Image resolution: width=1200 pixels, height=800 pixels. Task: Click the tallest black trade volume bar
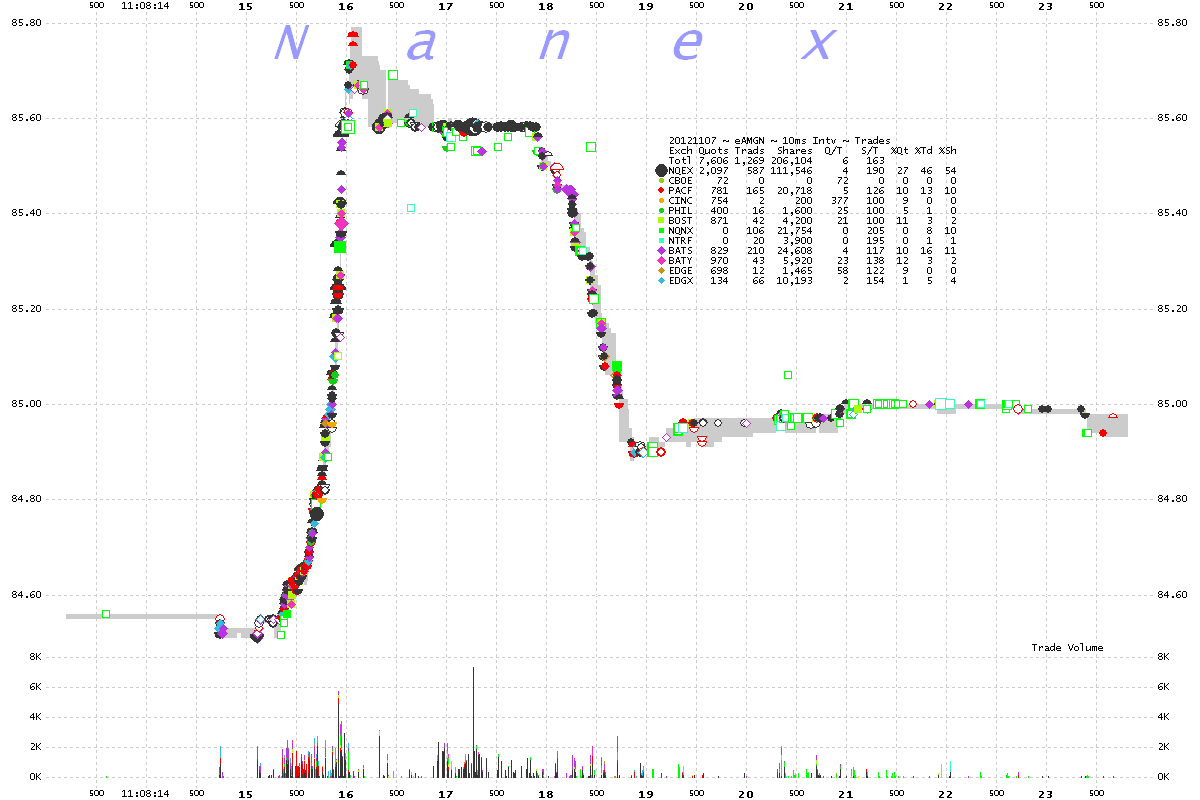pos(473,722)
